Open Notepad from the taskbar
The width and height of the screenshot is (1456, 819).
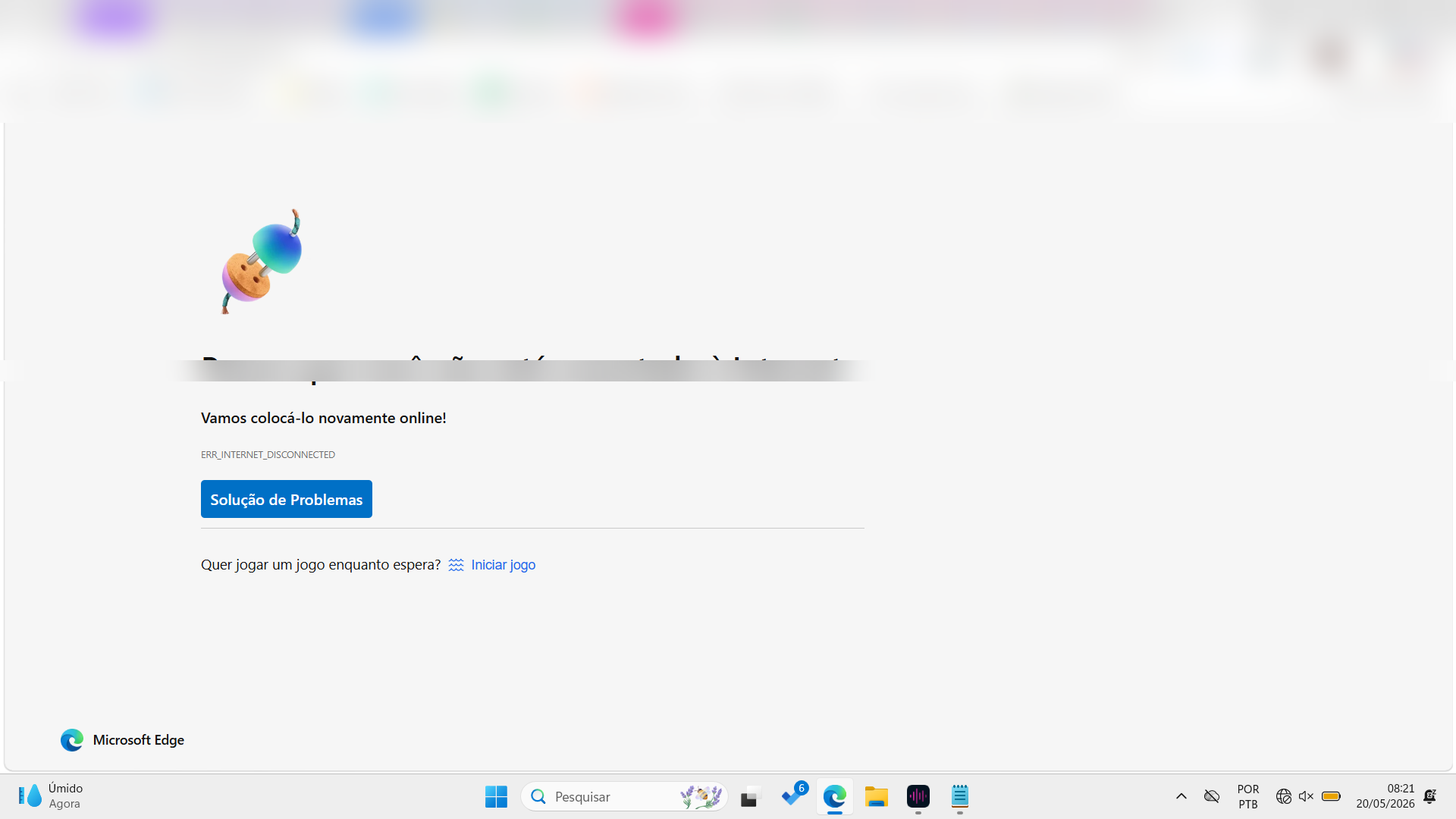tap(960, 796)
